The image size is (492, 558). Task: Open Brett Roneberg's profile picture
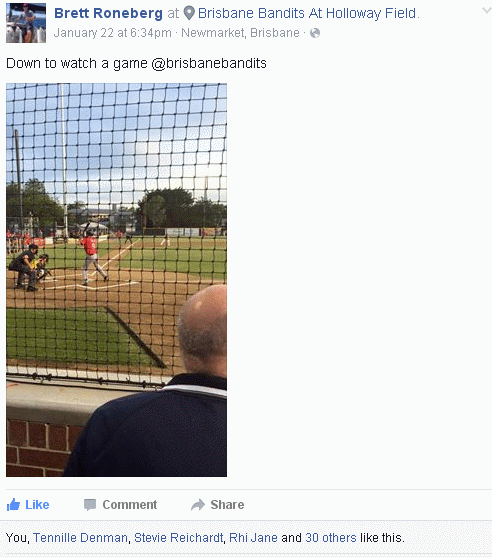[x=26, y=23]
